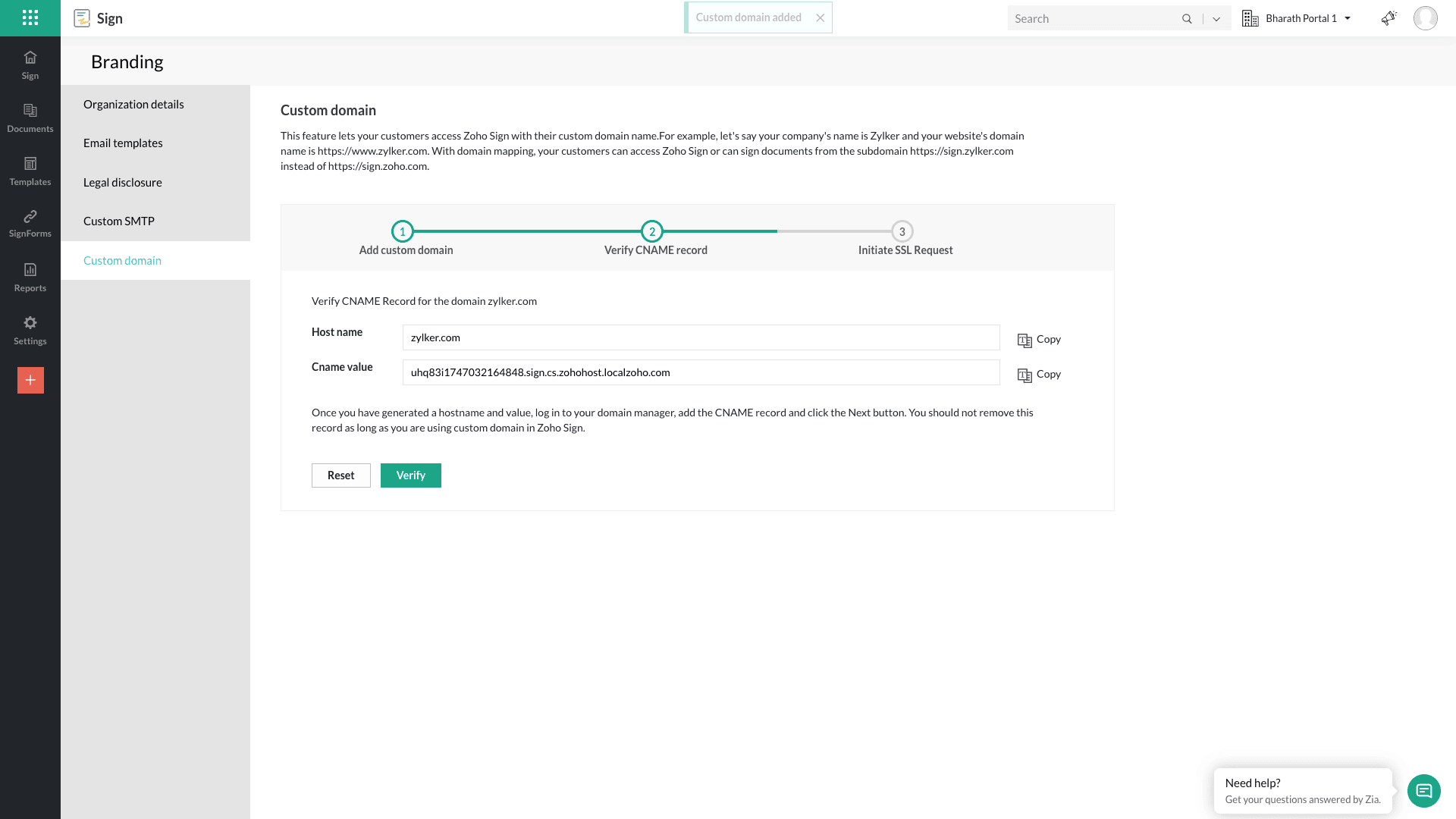The height and width of the screenshot is (819, 1456).
Task: Open SignForms from the sidebar
Action: click(30, 224)
